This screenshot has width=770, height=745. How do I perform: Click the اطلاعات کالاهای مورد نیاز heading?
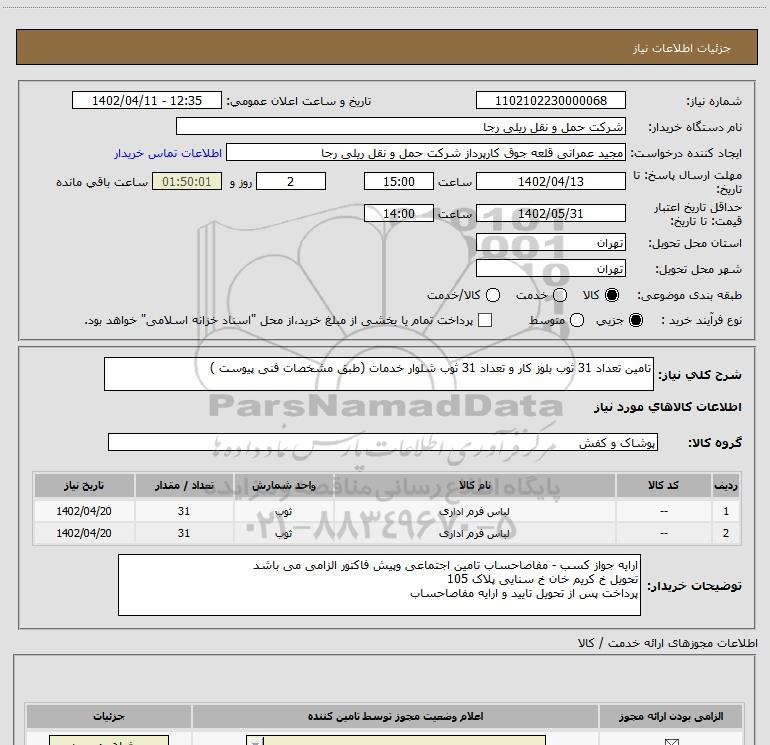667,407
